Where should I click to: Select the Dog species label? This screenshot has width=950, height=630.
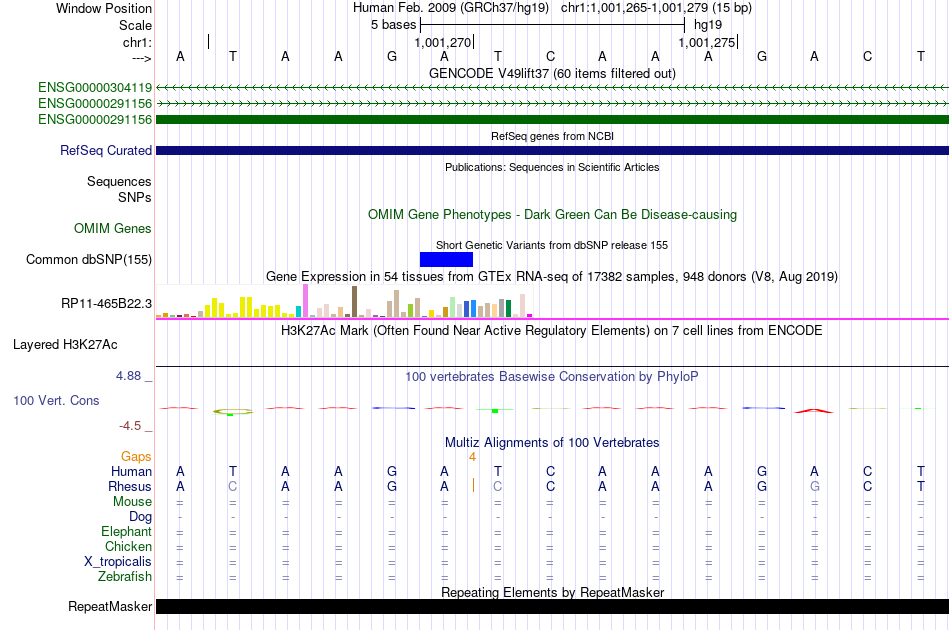(x=140, y=517)
